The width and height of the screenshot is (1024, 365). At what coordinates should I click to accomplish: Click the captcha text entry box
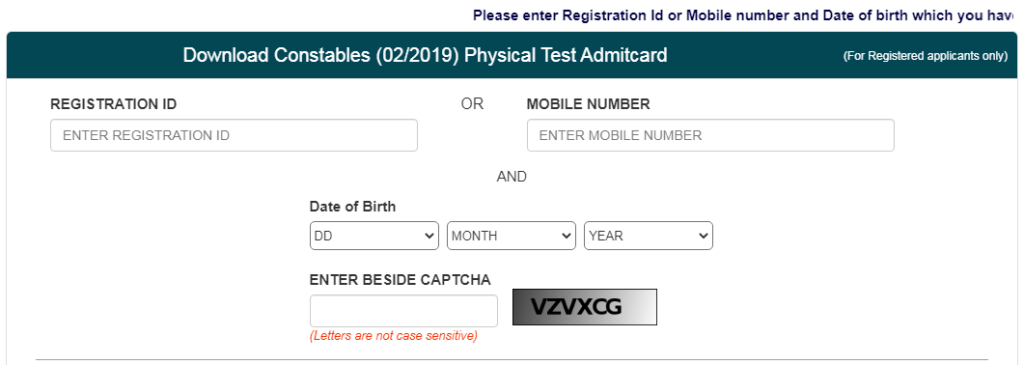point(404,311)
